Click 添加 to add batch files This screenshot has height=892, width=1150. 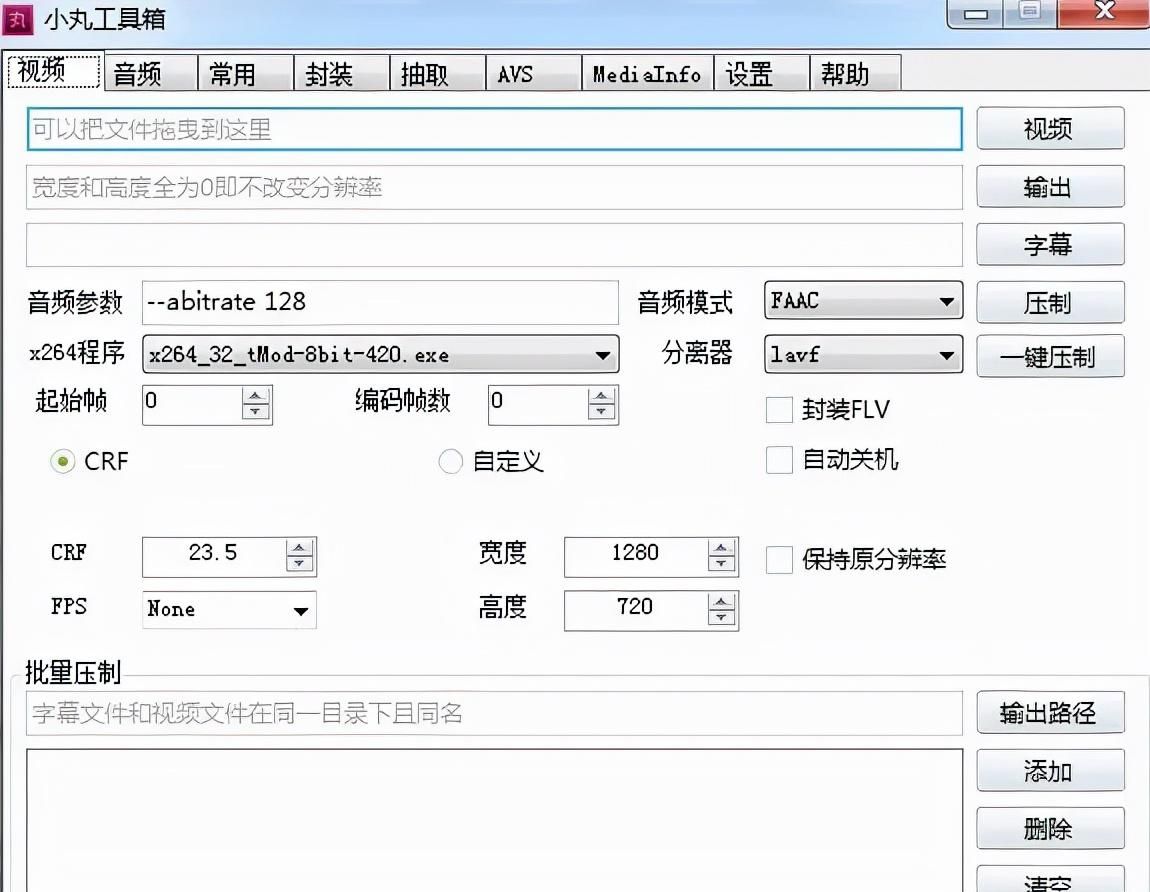[x=1050, y=771]
